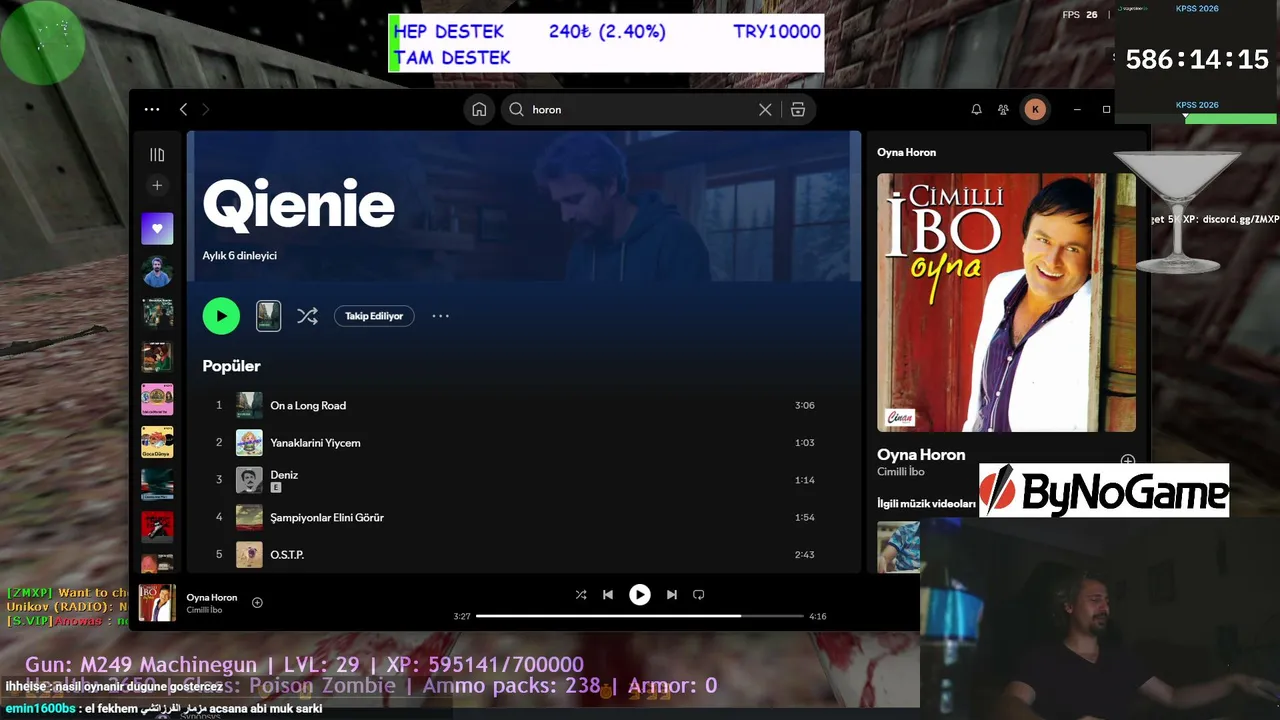
Task: Click the 1:14 duration of "Deniz"
Action: click(x=804, y=480)
